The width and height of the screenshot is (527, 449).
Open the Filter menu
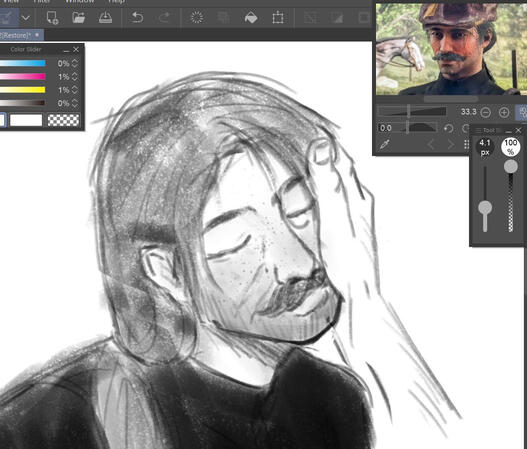(42, 1)
